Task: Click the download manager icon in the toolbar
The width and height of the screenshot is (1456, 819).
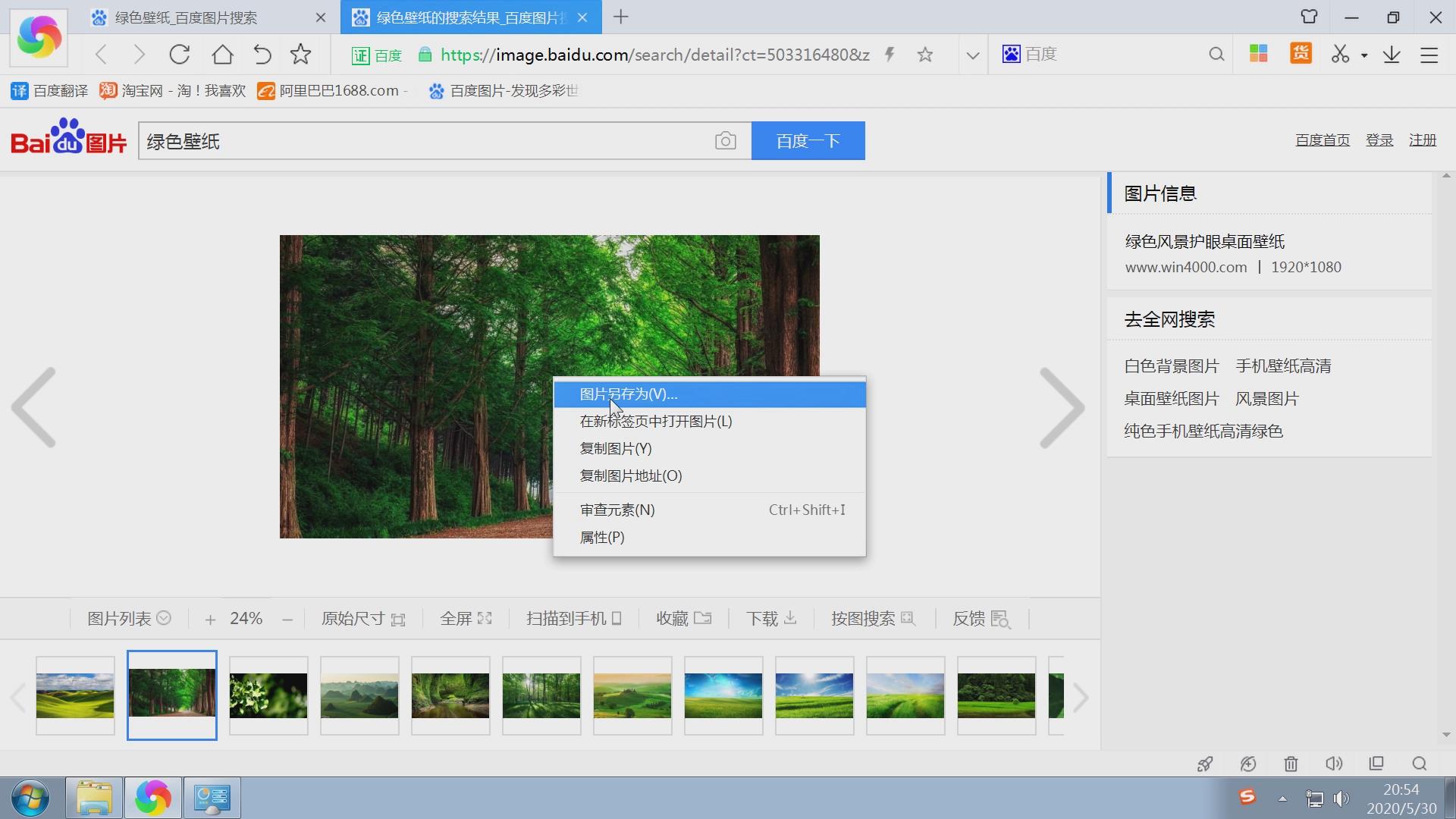Action: tap(1392, 54)
